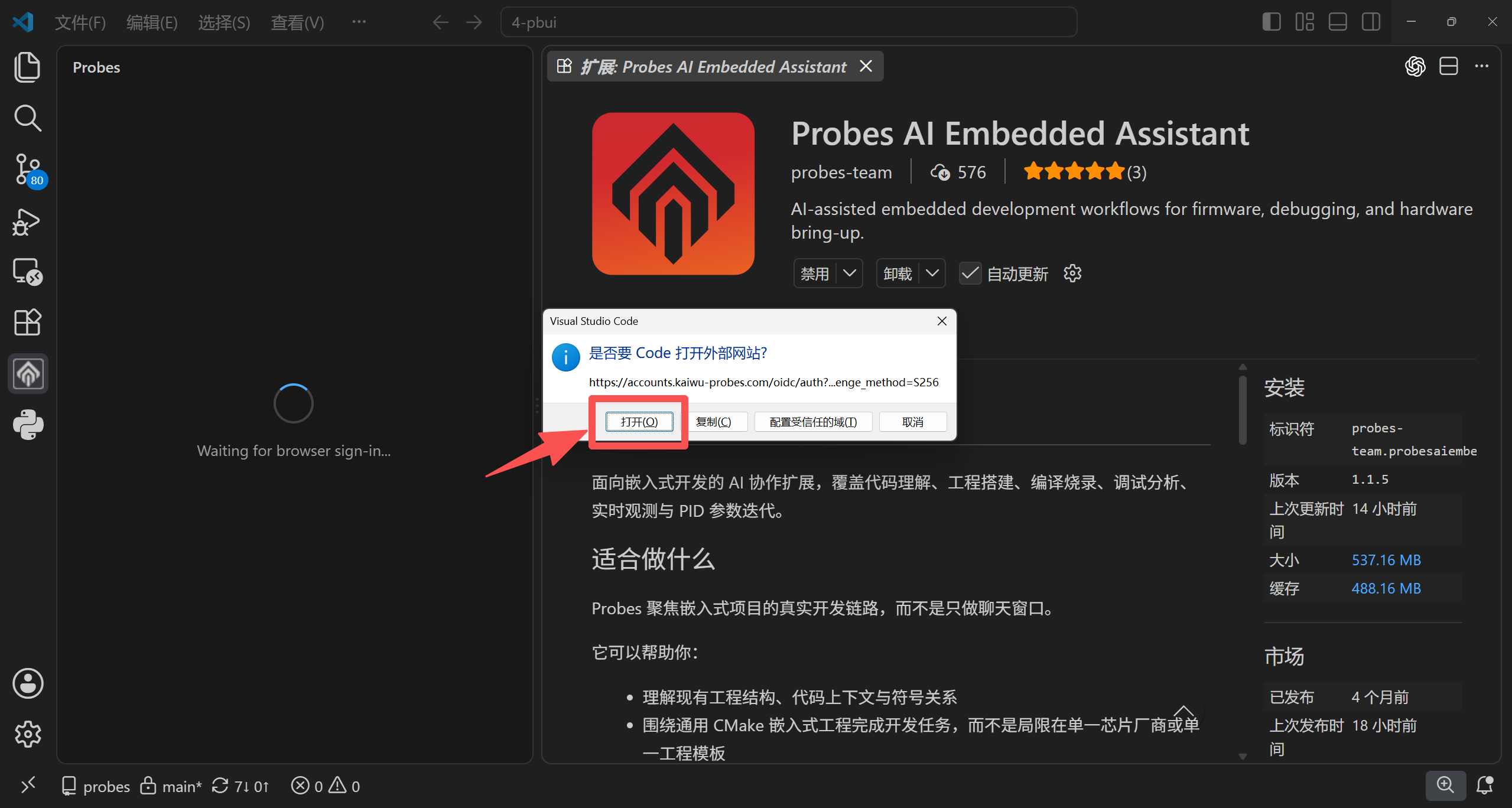1512x808 pixels.
Task: Toggle the auto update checkbox
Action: coord(970,273)
